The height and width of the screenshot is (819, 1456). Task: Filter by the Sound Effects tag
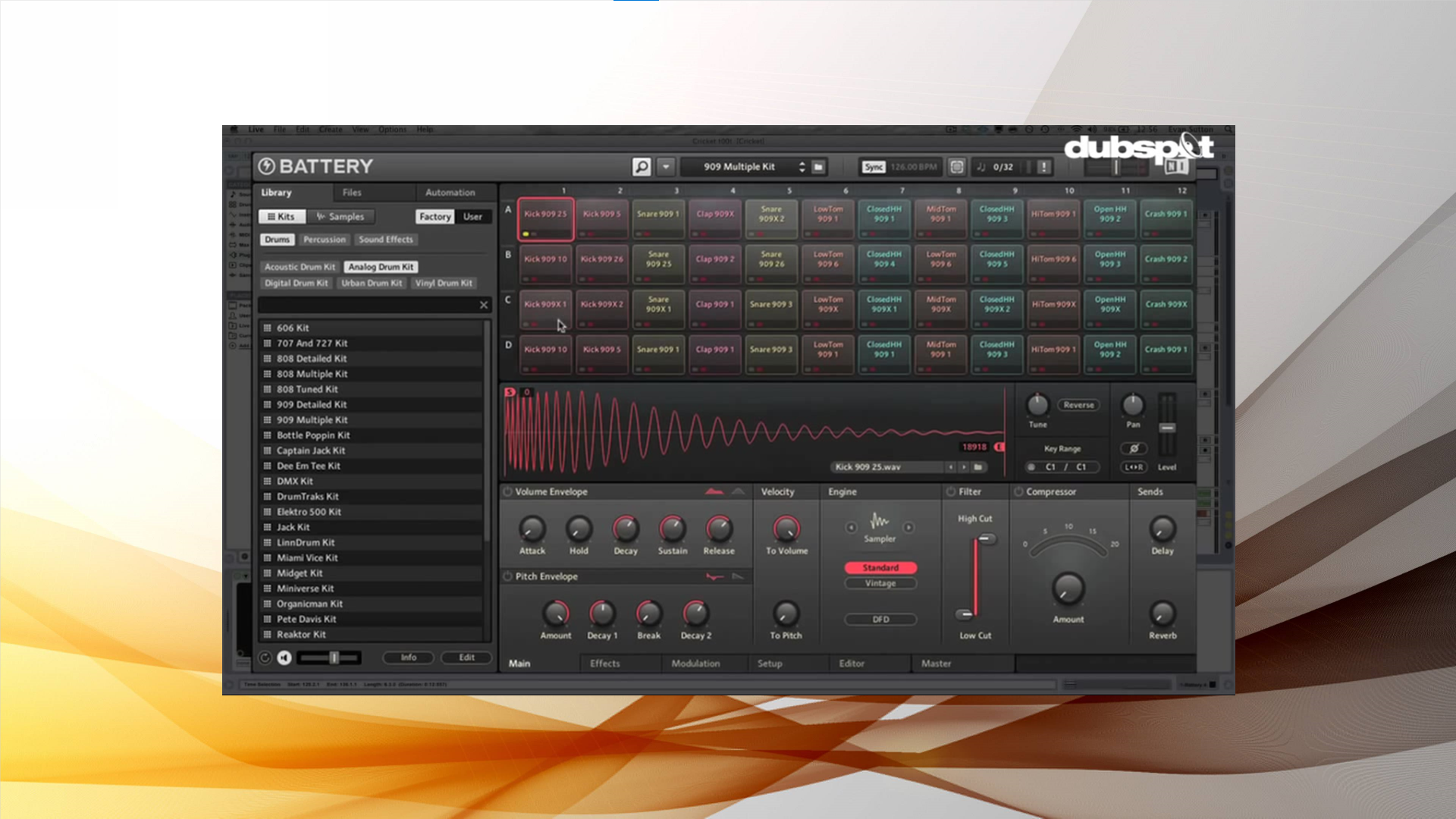point(386,240)
